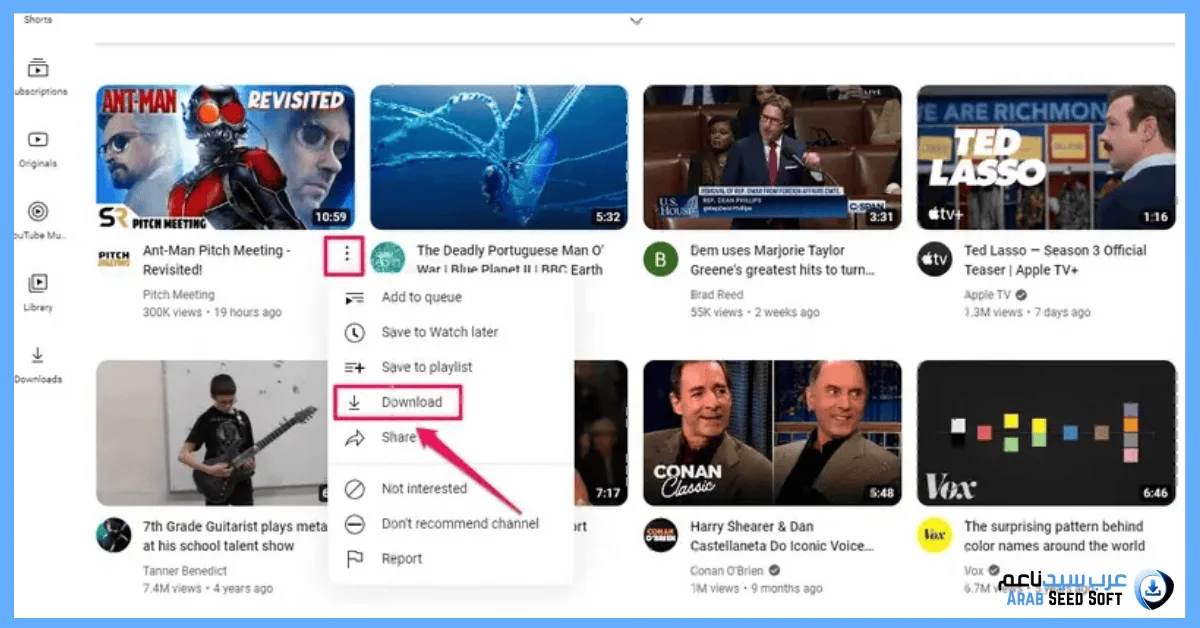Select Save to playlist option
The width and height of the screenshot is (1200, 628).
pyautogui.click(x=427, y=367)
